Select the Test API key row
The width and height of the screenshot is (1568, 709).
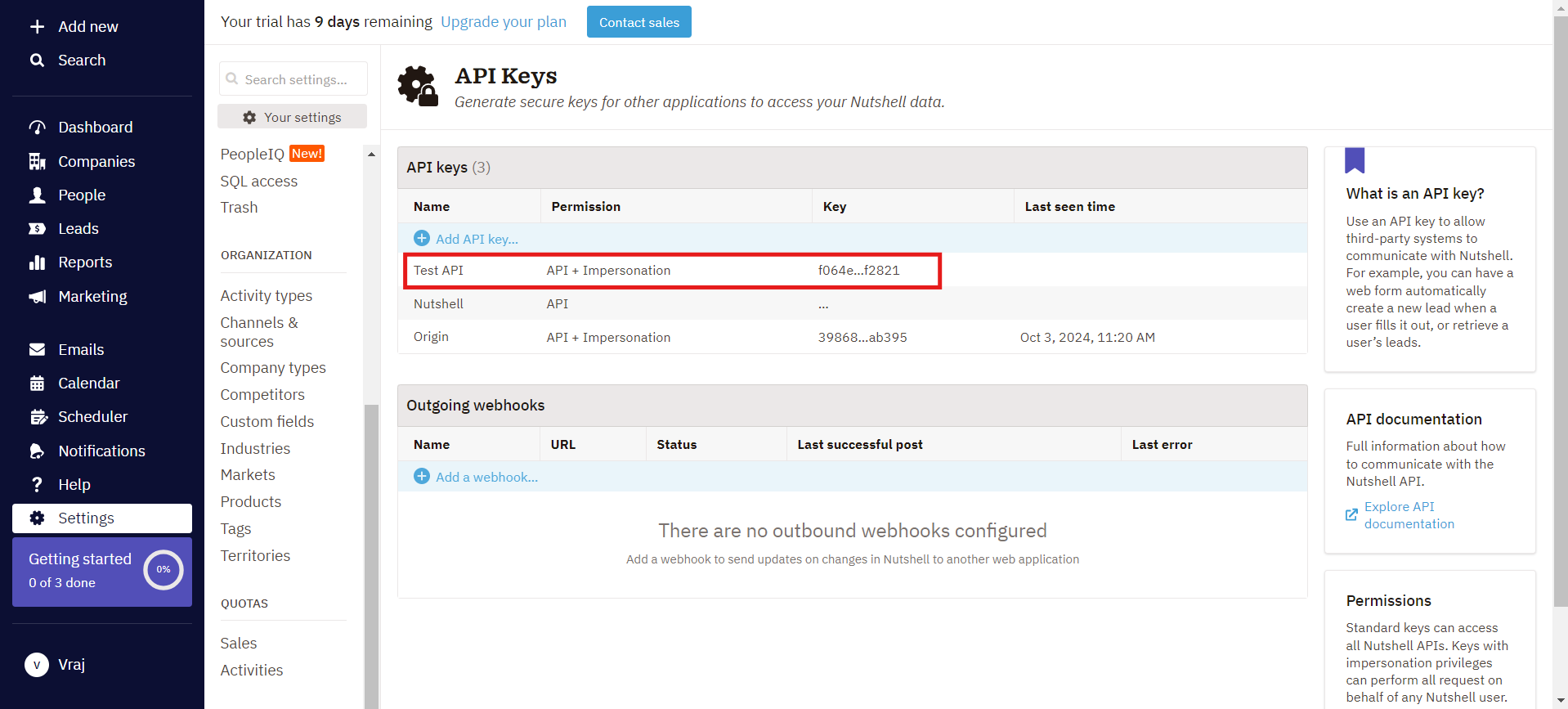[852, 271]
